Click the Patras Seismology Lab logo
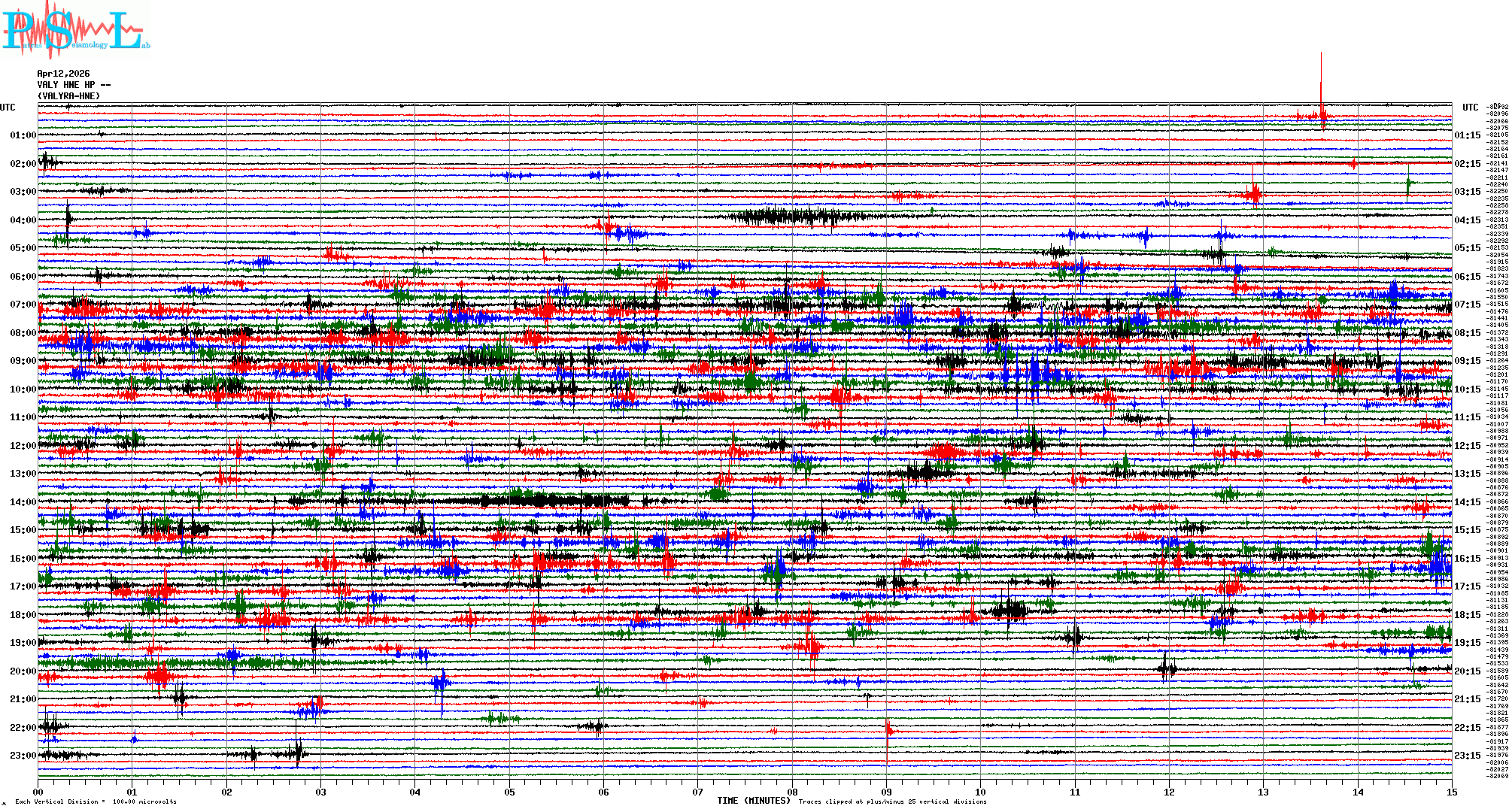This screenshot has width=1512, height=812. pos(74,30)
